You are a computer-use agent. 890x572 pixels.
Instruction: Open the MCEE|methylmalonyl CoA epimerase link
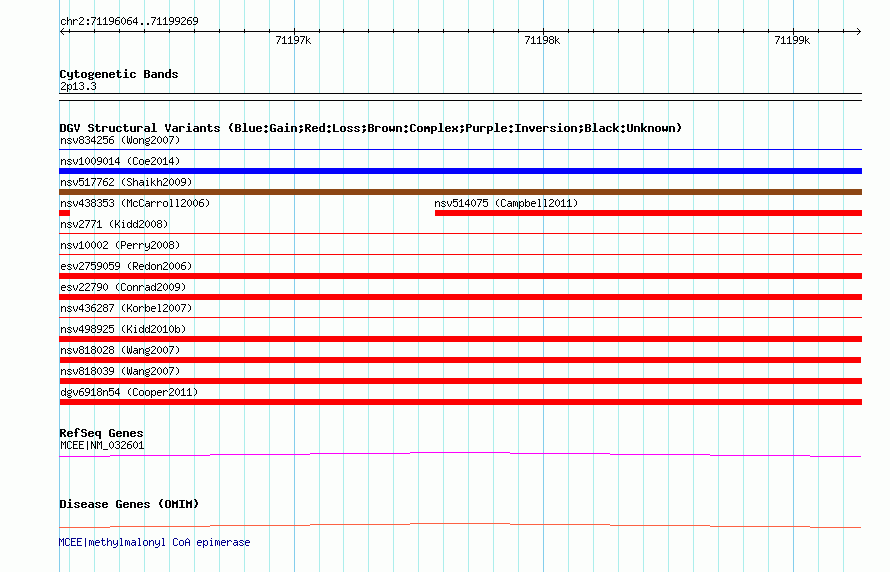(x=154, y=542)
